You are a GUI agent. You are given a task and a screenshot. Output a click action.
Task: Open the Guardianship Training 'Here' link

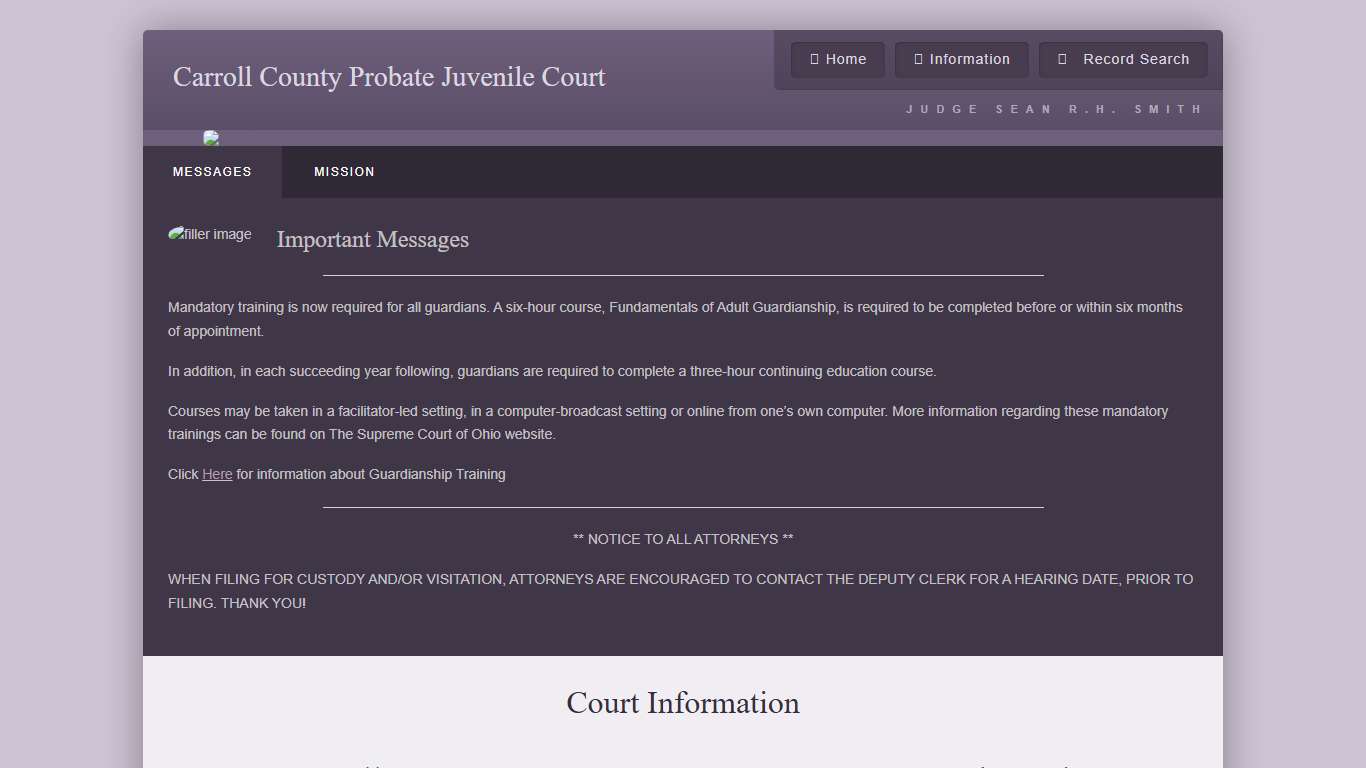(x=217, y=474)
